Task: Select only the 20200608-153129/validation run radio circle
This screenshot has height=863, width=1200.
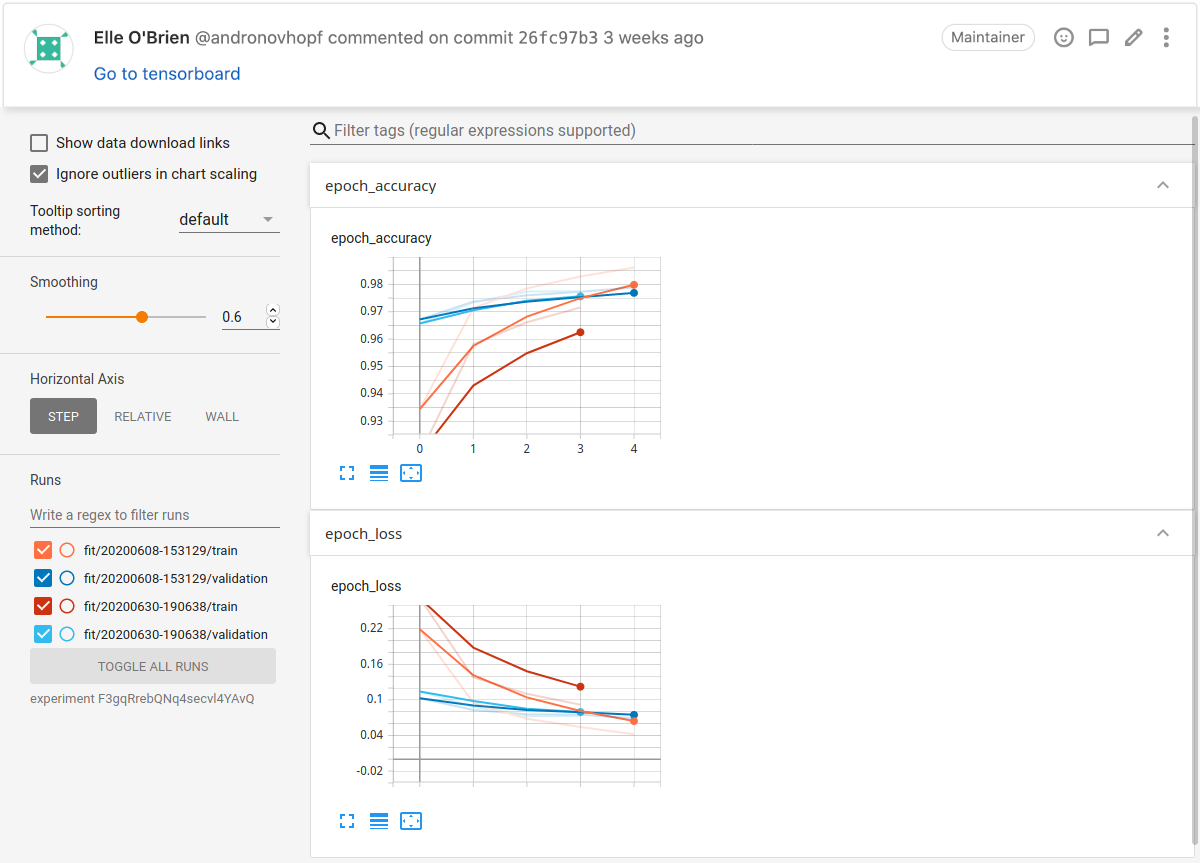Action: tap(67, 578)
